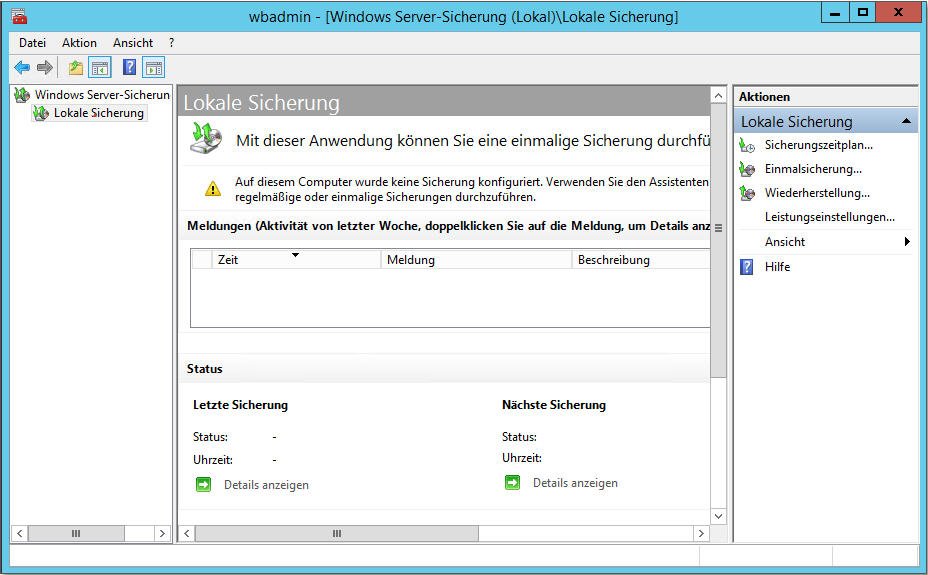
Task: Click green arrow icon under Letzte Sicherung
Action: pos(203,484)
